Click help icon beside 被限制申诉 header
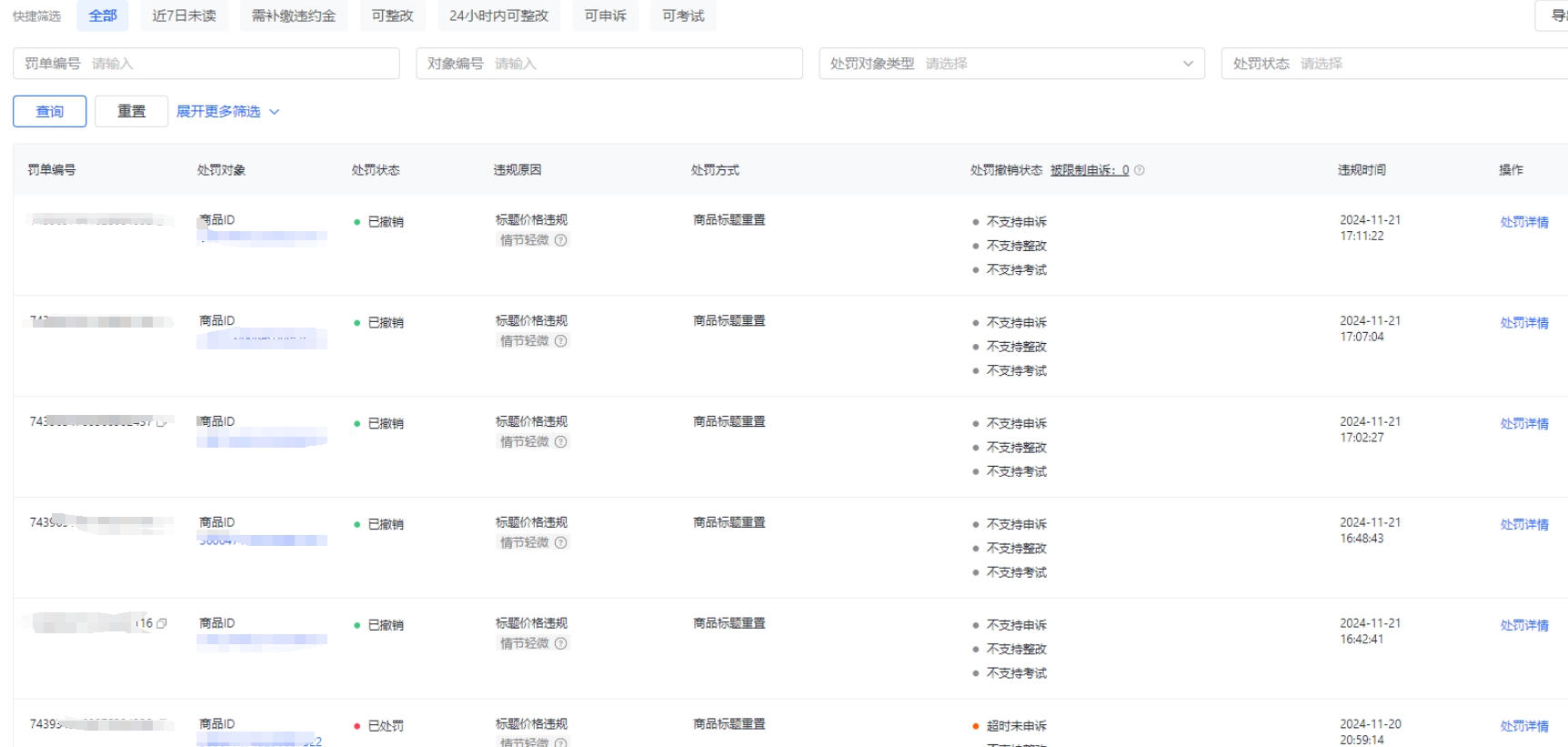1568x747 pixels. (x=1140, y=170)
